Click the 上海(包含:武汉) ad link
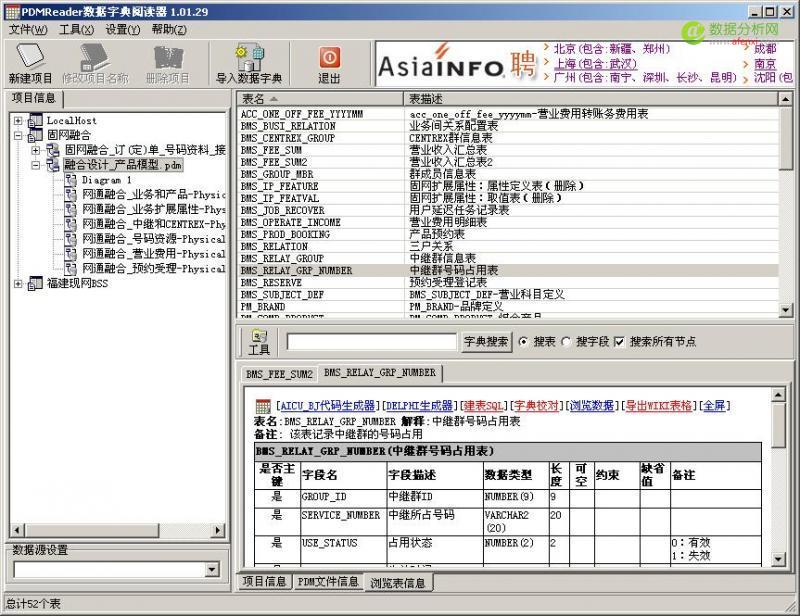Viewport: 800px width, 616px height. click(595, 64)
